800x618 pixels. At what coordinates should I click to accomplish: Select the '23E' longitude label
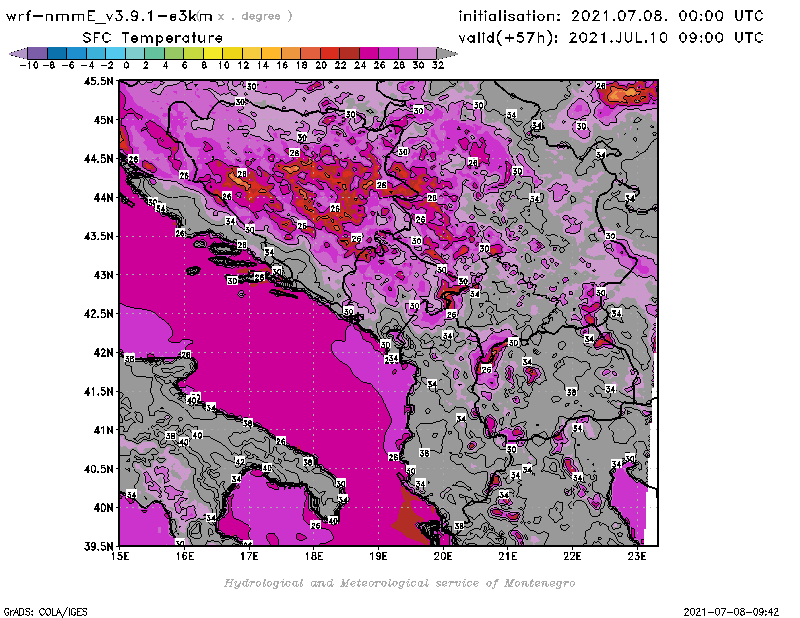pos(637,556)
